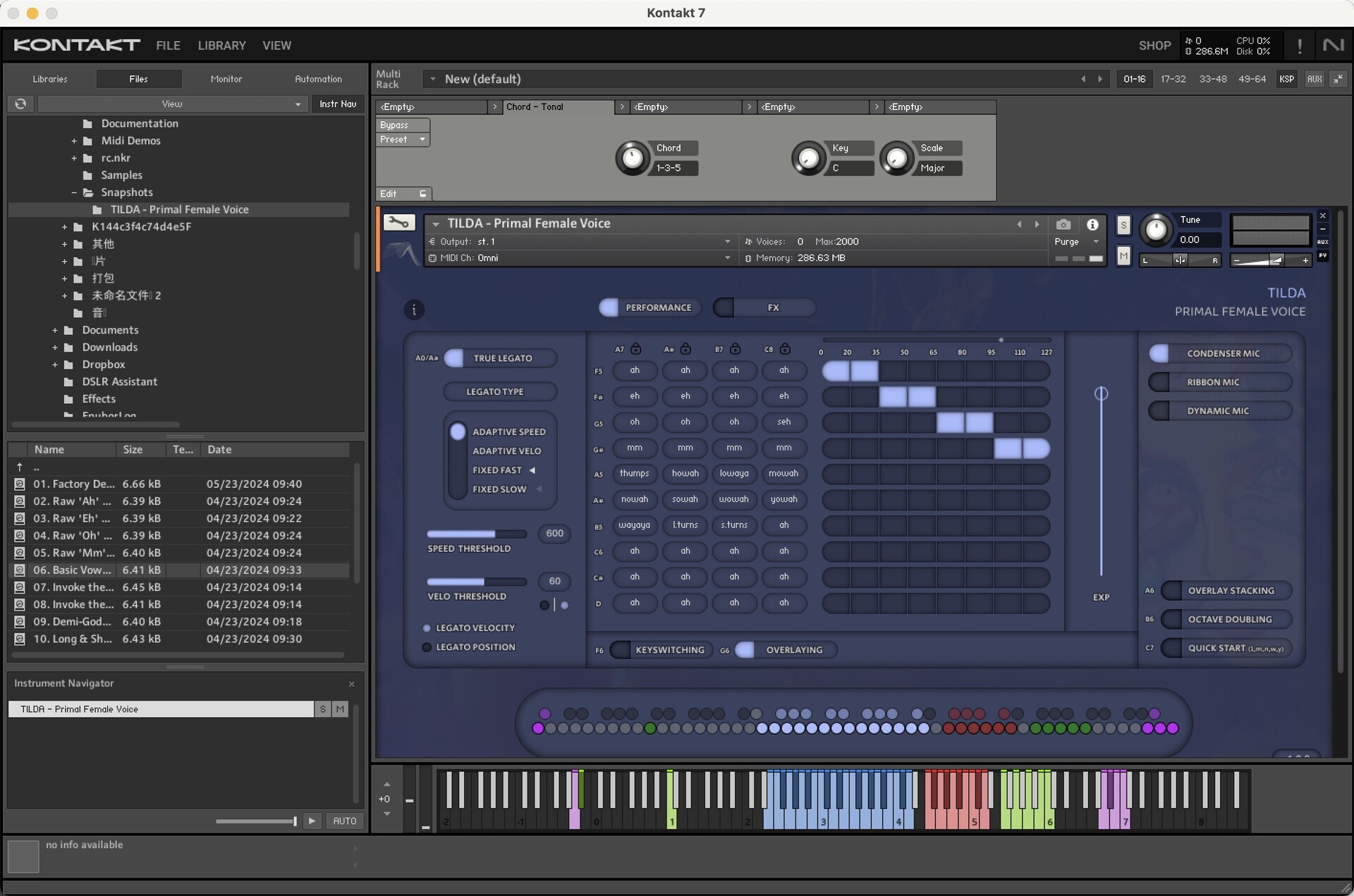Click the NI logo in top right
The width and height of the screenshot is (1354, 896).
[x=1333, y=45]
